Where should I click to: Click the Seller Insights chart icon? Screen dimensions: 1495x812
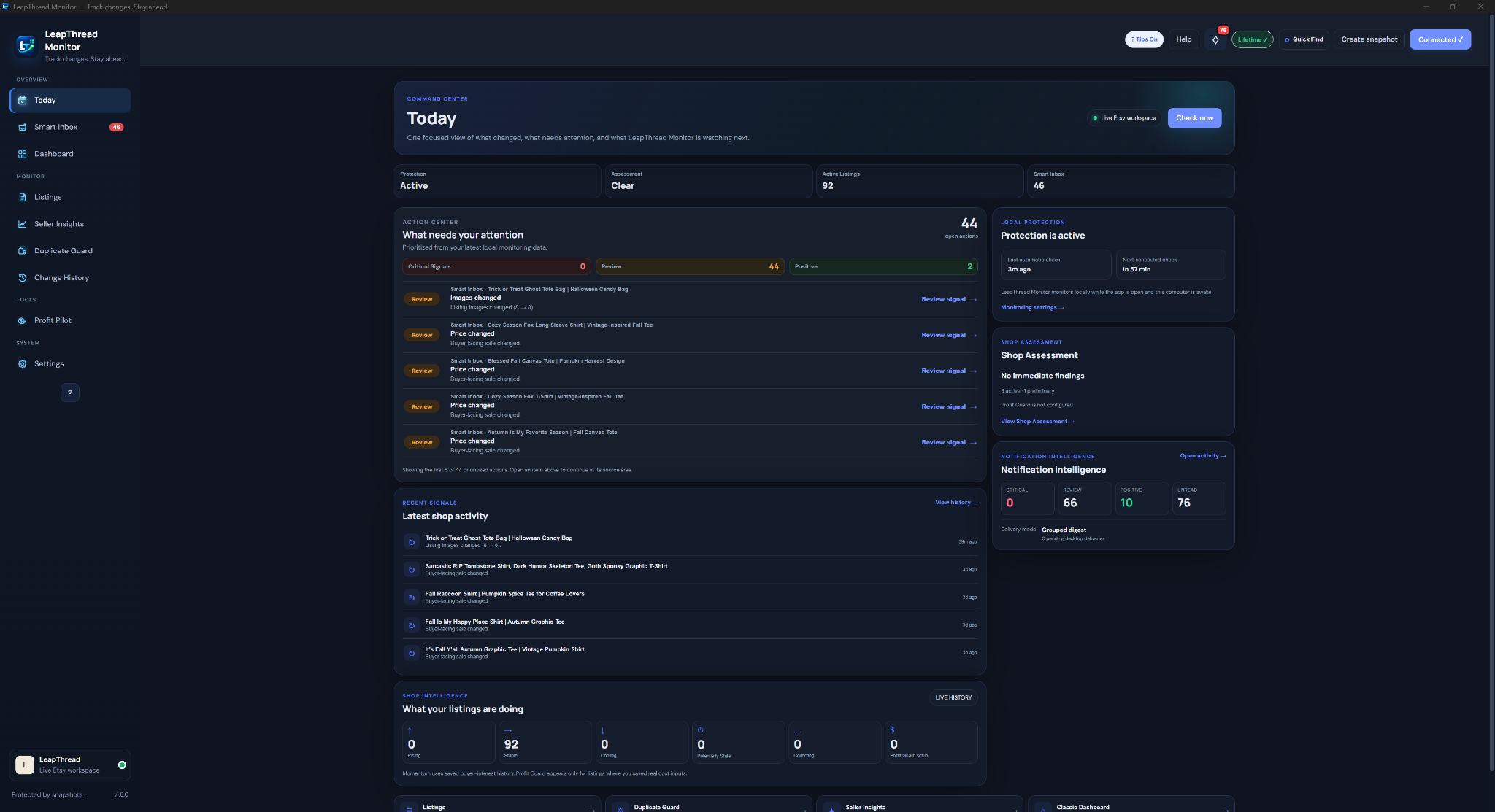point(22,224)
